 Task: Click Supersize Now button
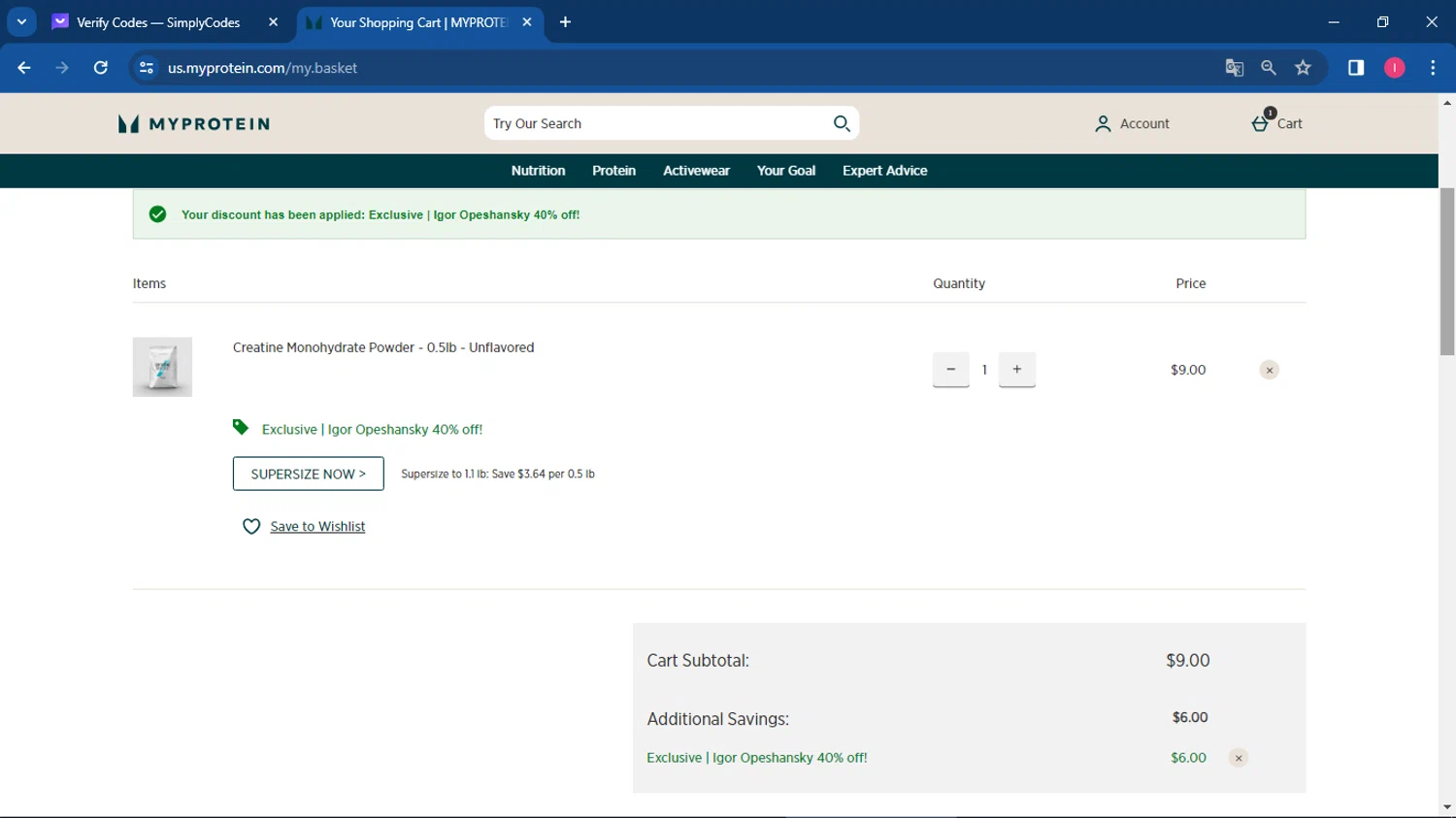[309, 474]
